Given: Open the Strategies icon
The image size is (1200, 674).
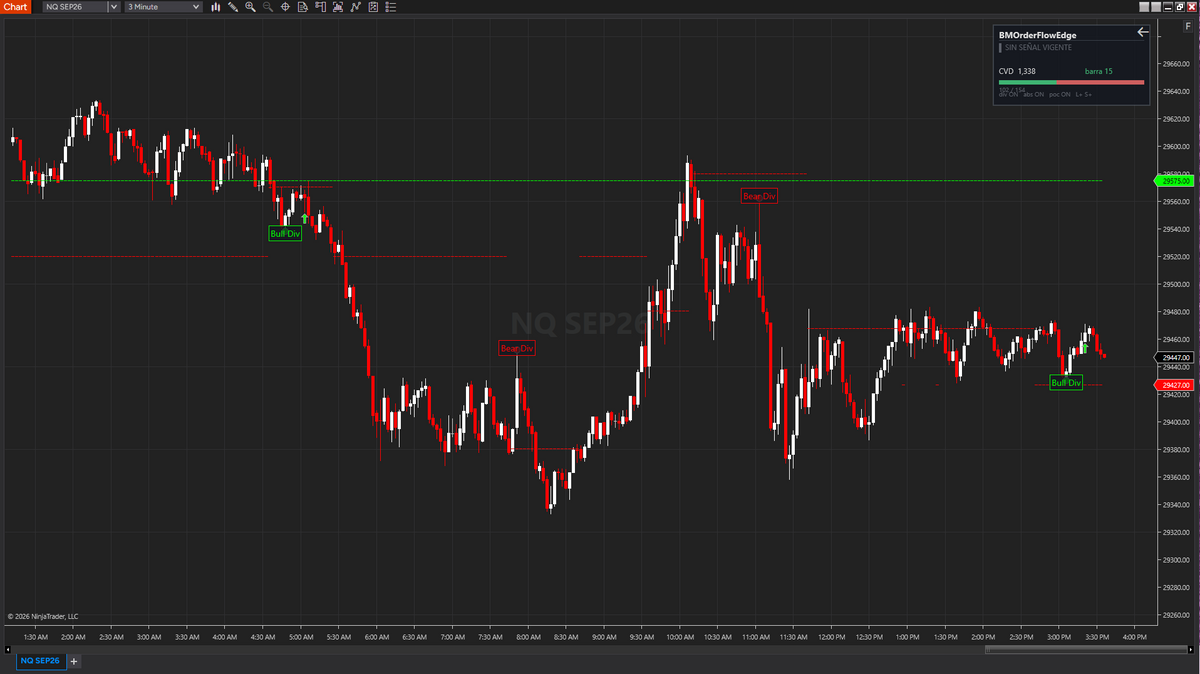Looking at the screenshot, I should coord(373,7).
